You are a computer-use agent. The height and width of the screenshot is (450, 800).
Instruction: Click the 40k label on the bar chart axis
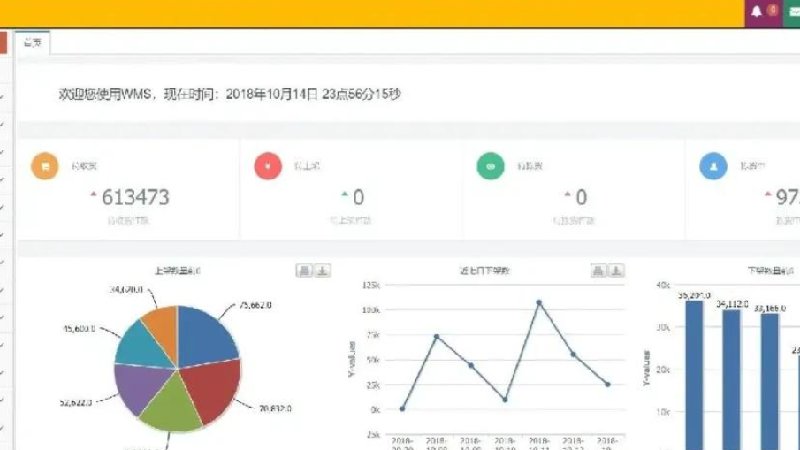(663, 285)
